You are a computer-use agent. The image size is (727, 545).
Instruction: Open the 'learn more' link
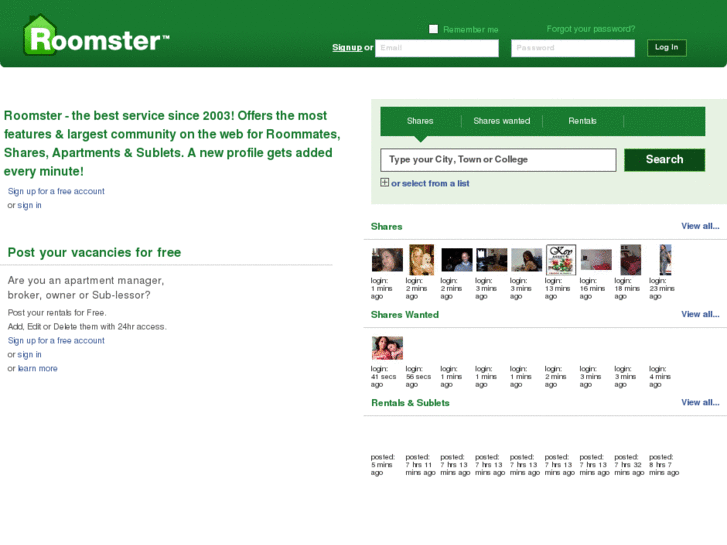[38, 368]
